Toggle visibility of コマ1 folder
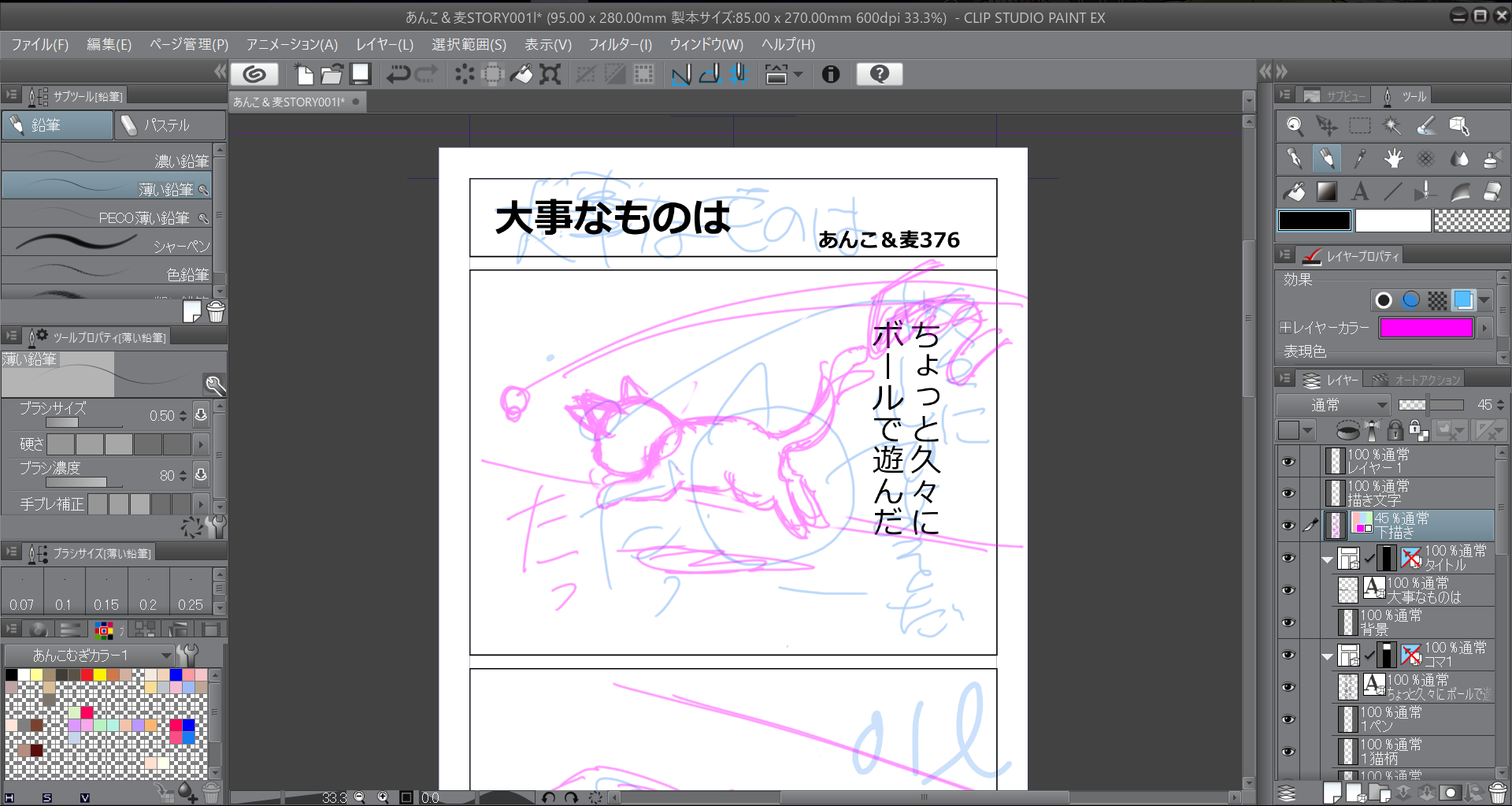The height and width of the screenshot is (806, 1512). (x=1288, y=655)
